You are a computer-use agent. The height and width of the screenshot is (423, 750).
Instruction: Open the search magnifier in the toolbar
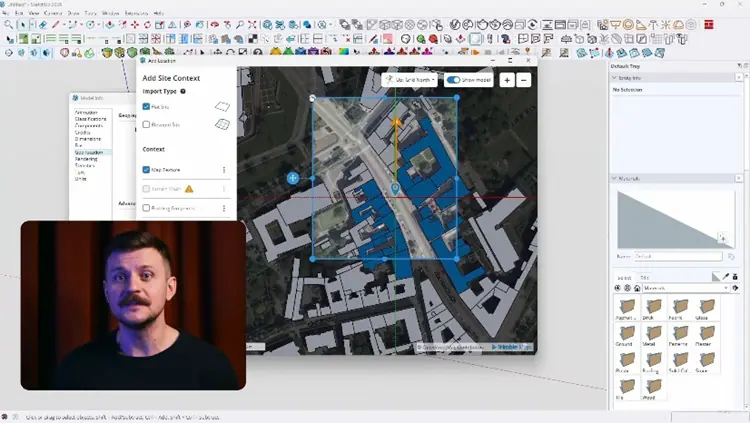click(x=8, y=24)
